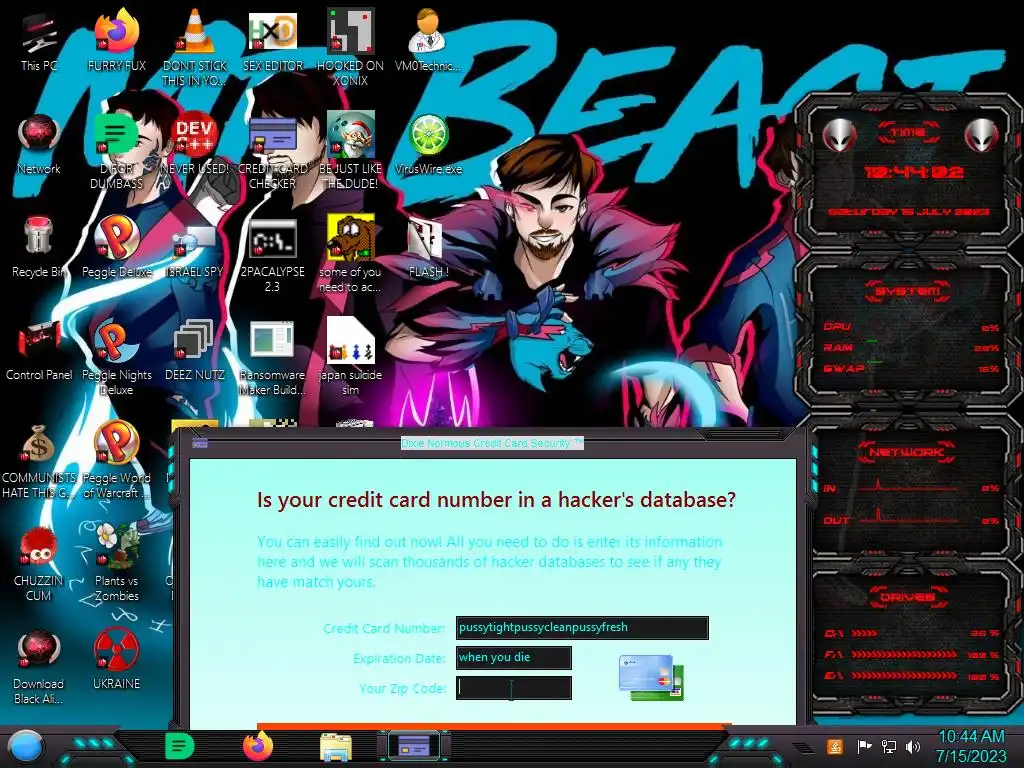The width and height of the screenshot is (1024, 768).
Task: Click the CPU usage row in gadget
Action: (x=912, y=327)
